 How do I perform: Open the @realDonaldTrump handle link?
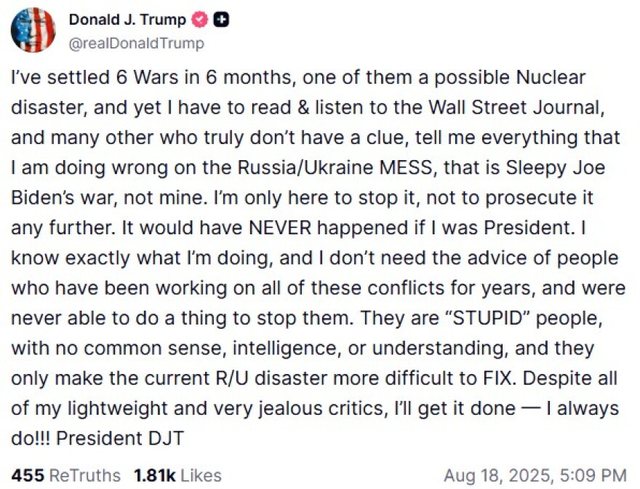(136, 43)
